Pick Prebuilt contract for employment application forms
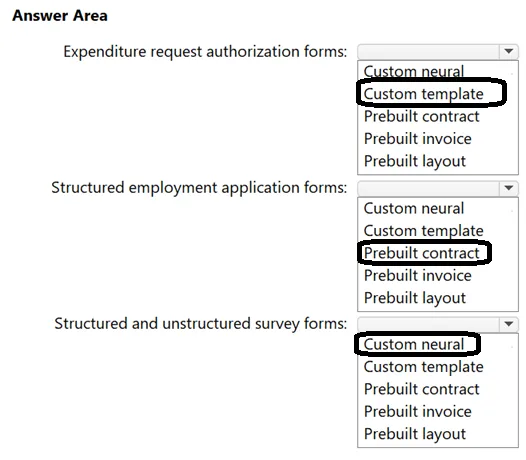Image resolution: width=526 pixels, height=460 pixels. [421, 253]
